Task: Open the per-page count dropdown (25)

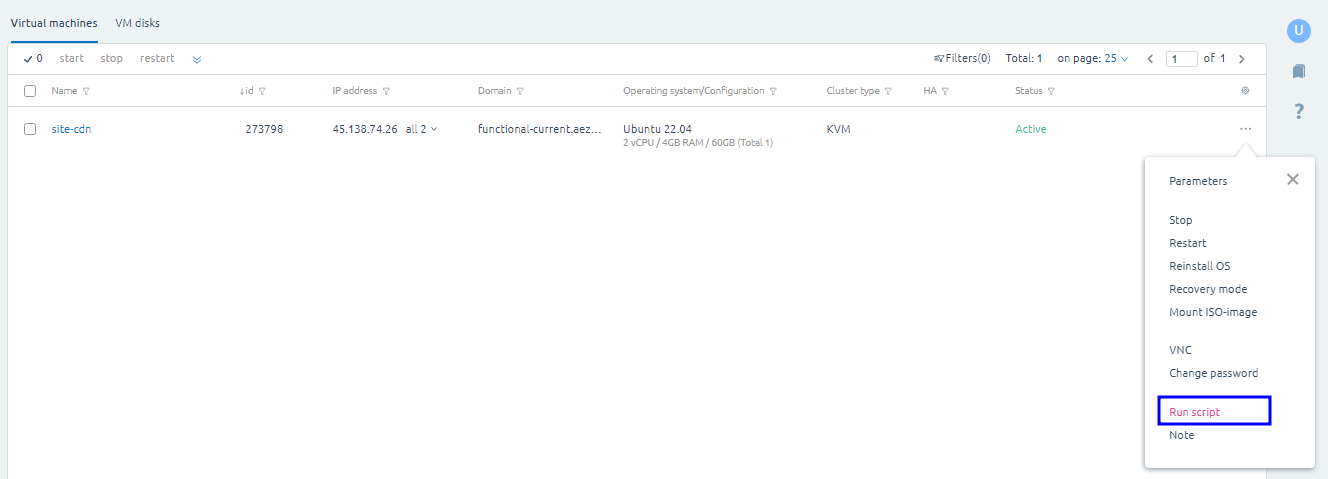Action: pos(1116,59)
